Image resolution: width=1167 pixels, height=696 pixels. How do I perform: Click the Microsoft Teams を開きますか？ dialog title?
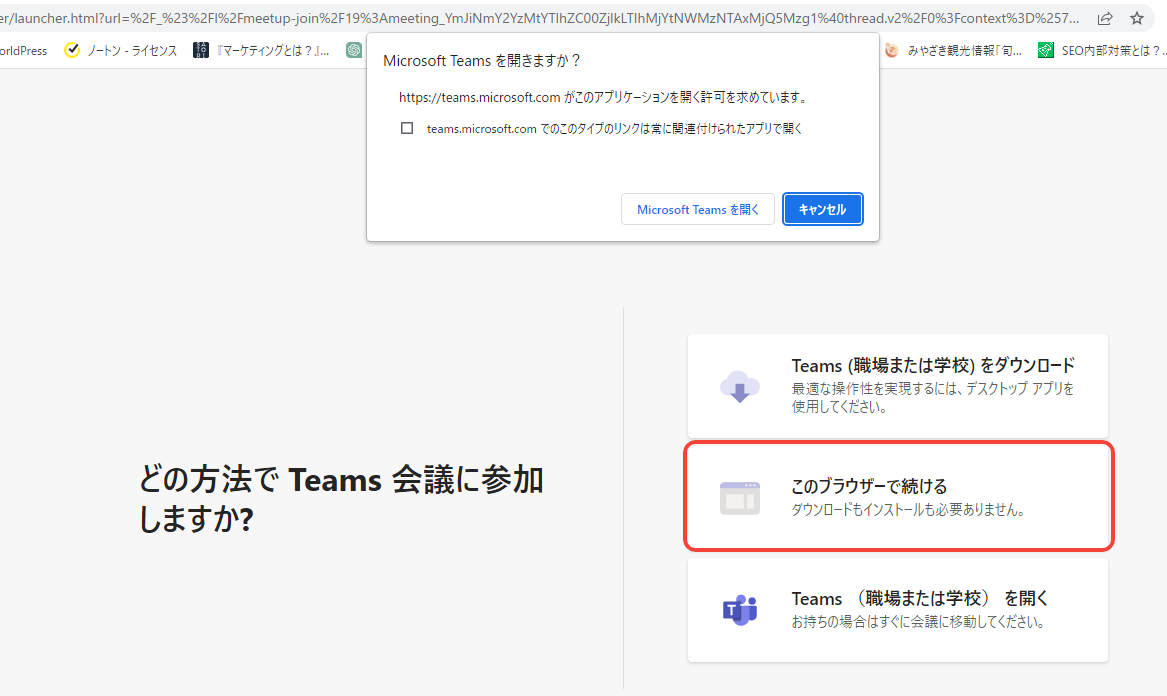tap(482, 61)
